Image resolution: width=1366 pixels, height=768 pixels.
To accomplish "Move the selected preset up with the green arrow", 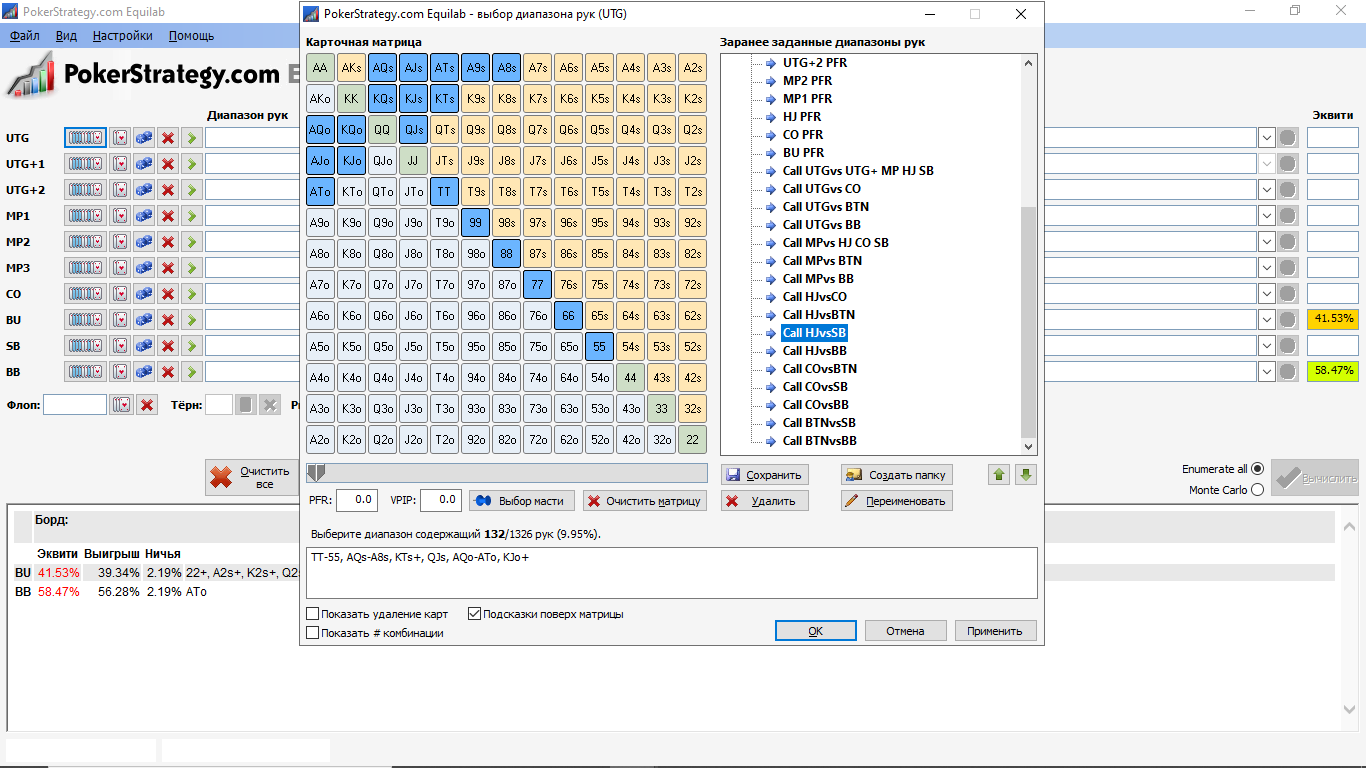I will click(999, 475).
